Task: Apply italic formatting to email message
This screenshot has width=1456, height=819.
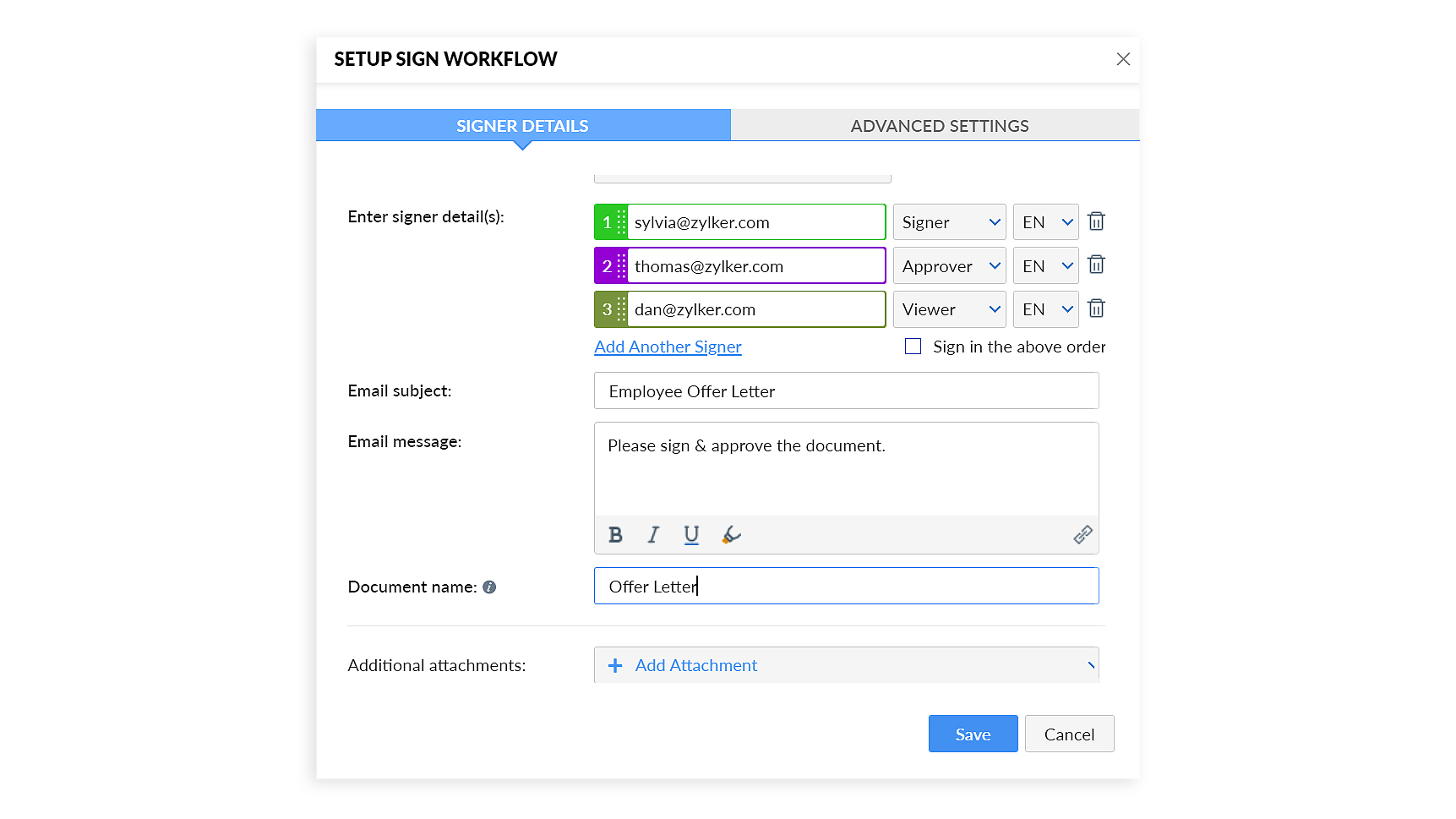Action: point(653,535)
